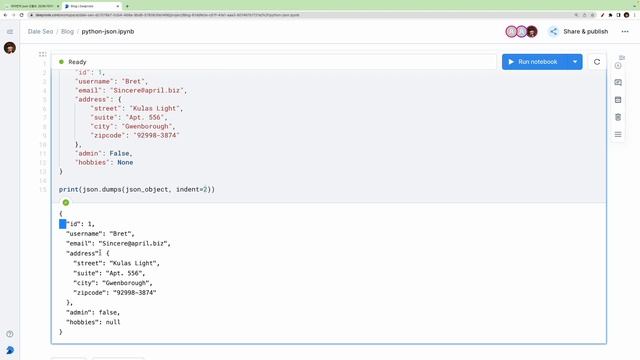Open the help question mark icon
Viewport: 640px width, 360px height.
(x=10, y=334)
